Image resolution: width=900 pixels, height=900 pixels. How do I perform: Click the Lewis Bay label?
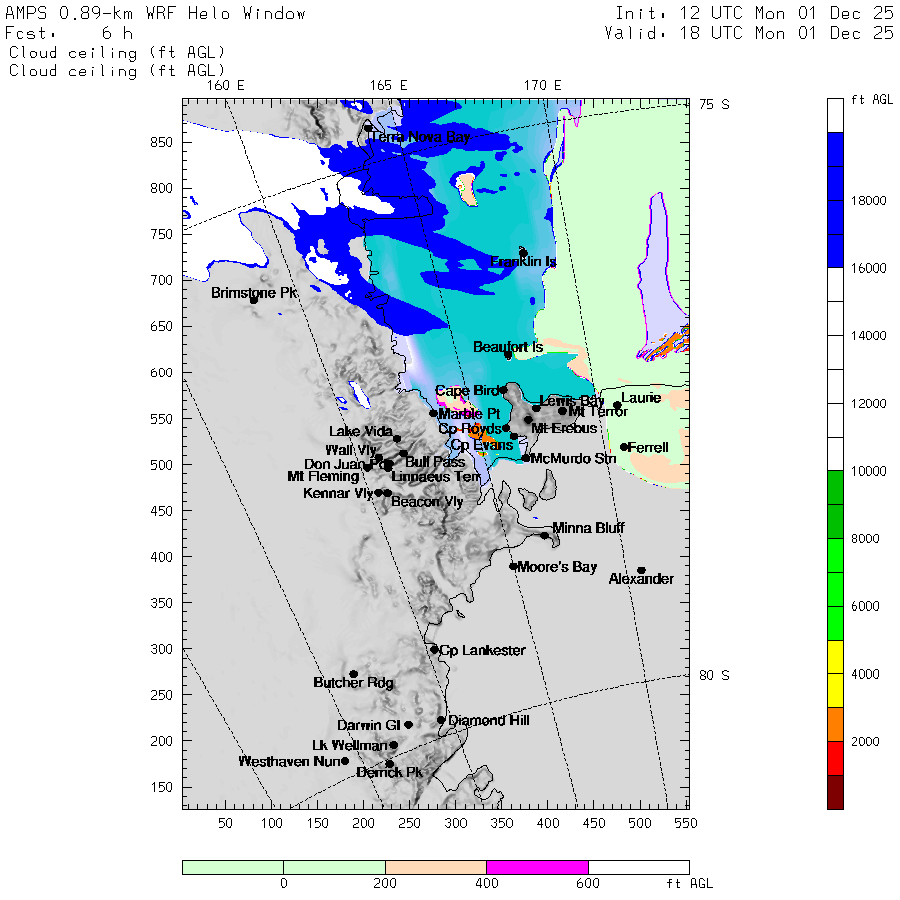(572, 401)
